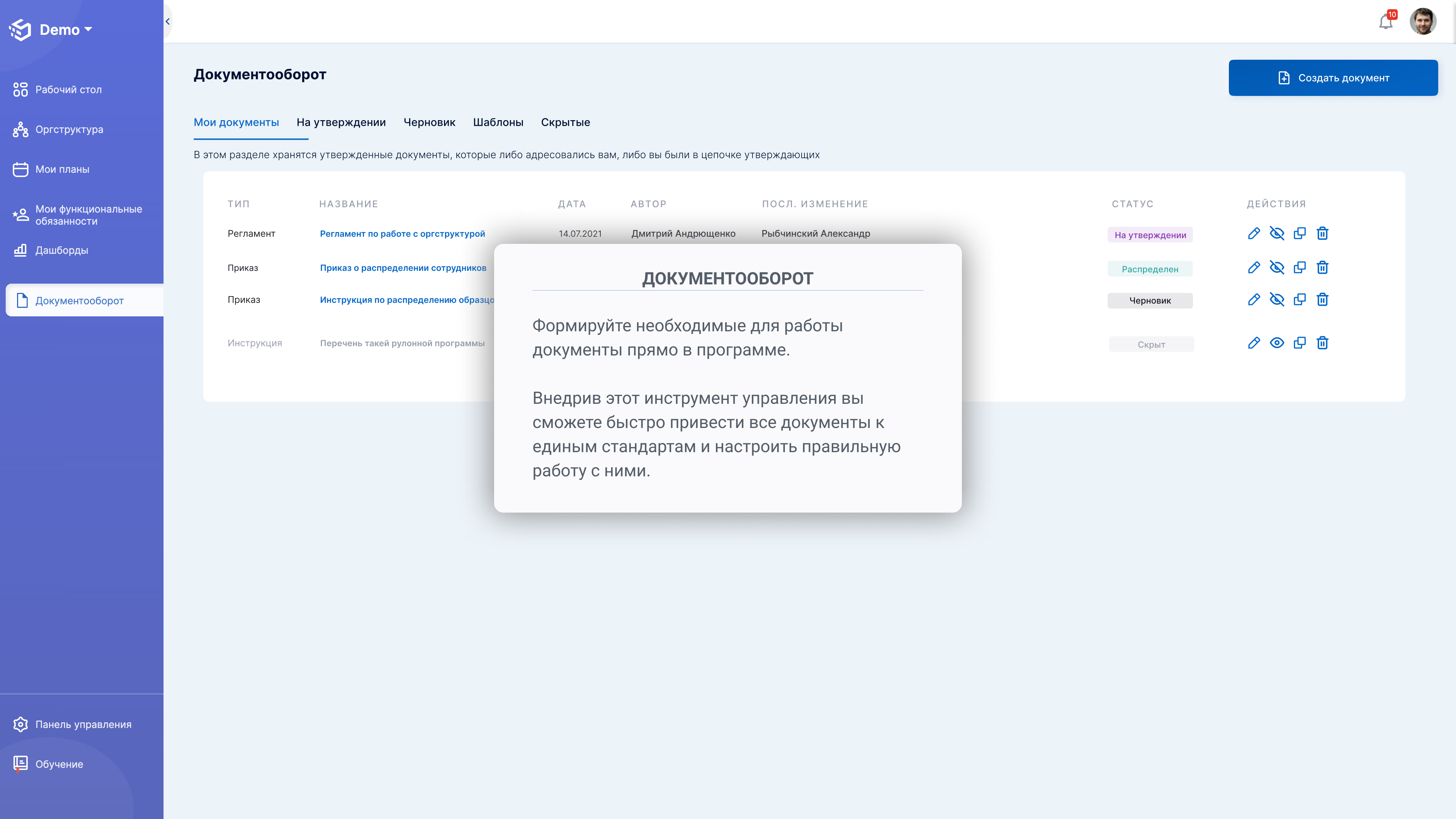The image size is (1456, 819).
Task: Click the Черновик status badge
Action: pos(1150,301)
